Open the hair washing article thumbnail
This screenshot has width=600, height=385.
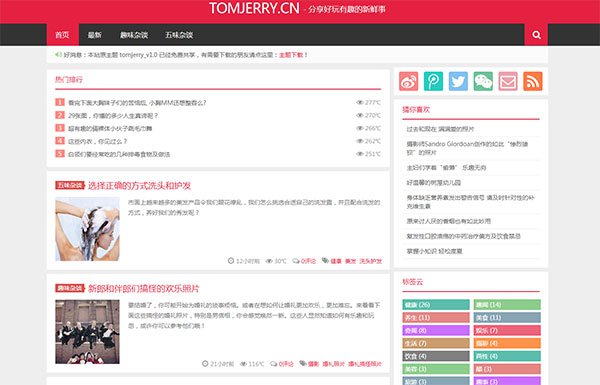[x=87, y=229]
